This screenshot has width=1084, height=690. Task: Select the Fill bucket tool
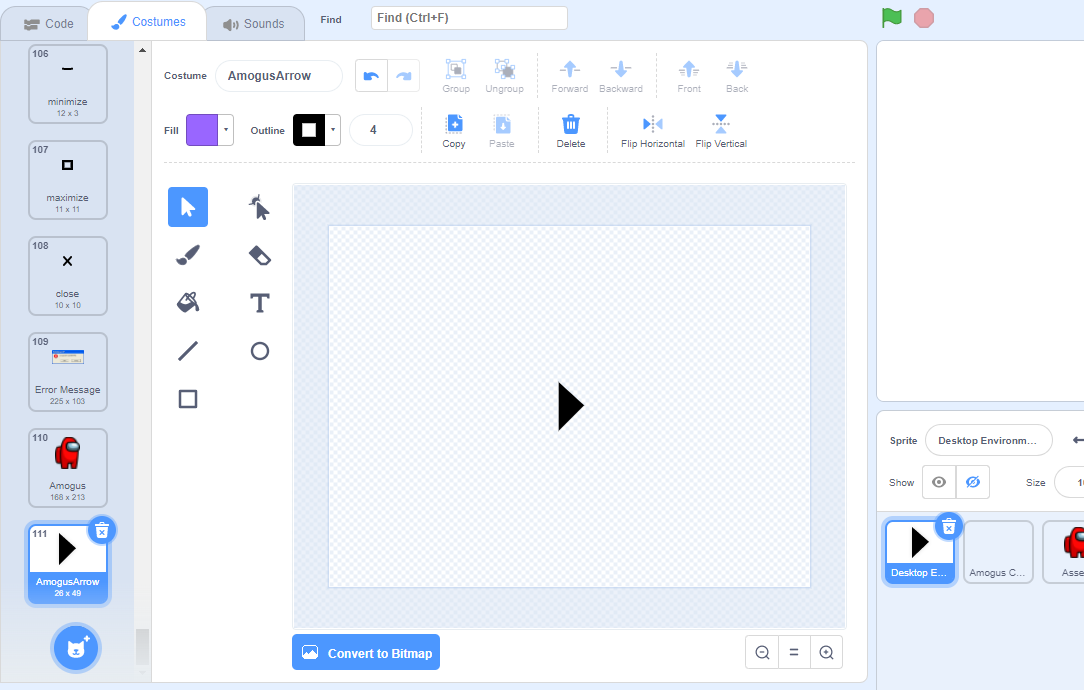tap(187, 303)
